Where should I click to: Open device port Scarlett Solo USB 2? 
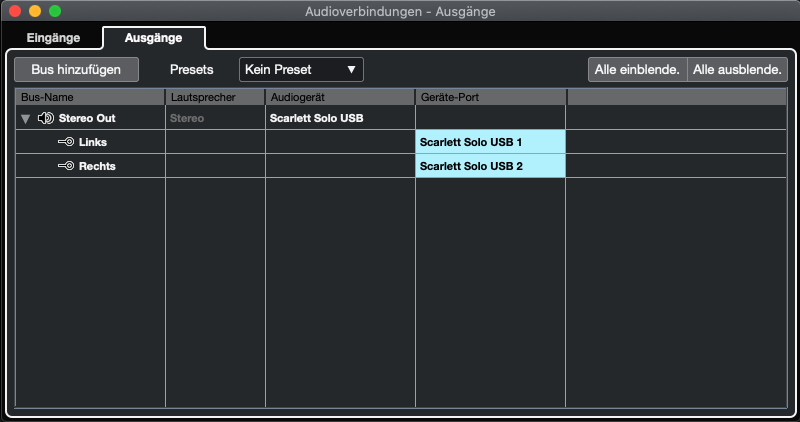pos(490,166)
